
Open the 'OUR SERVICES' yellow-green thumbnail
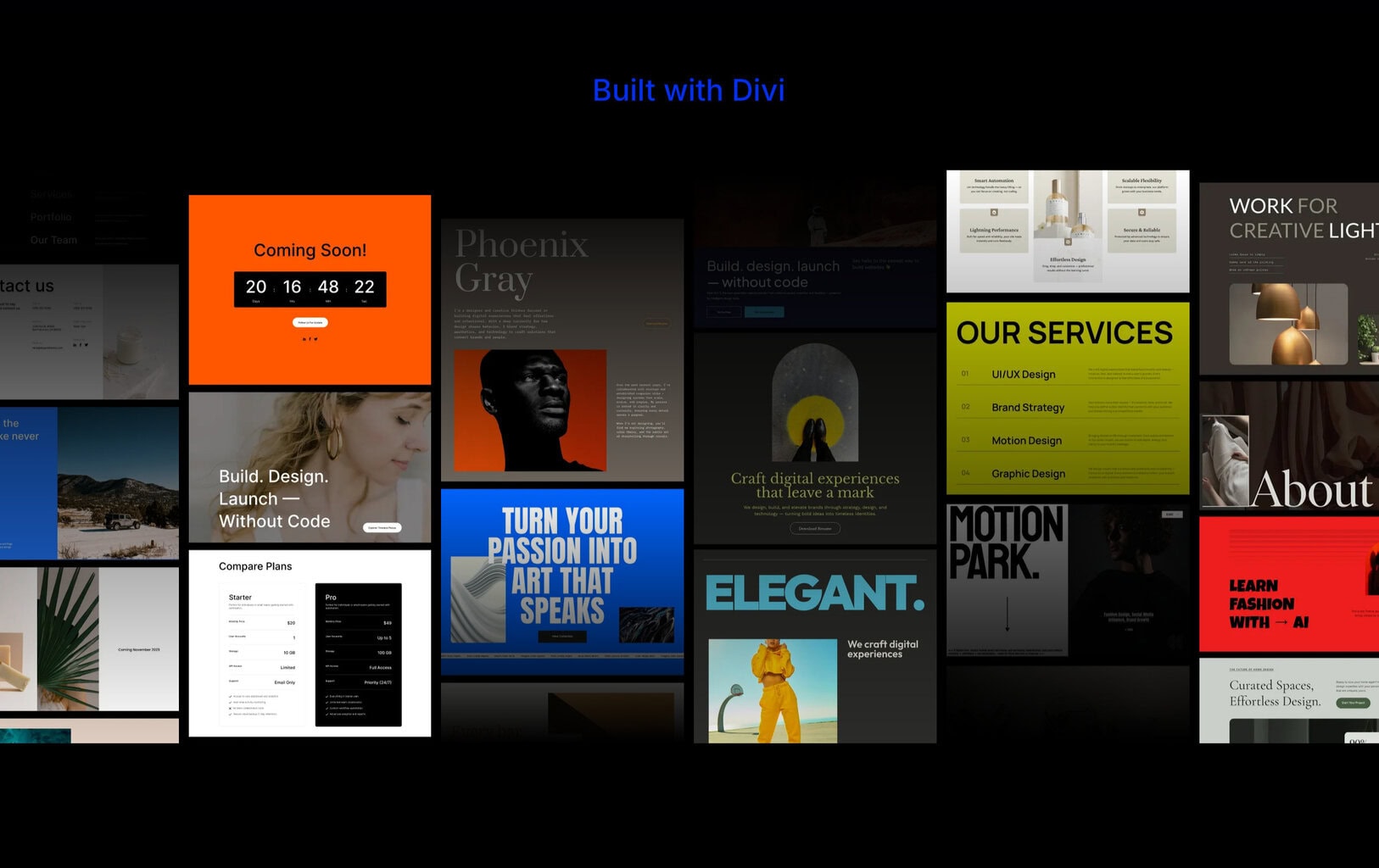click(1068, 398)
